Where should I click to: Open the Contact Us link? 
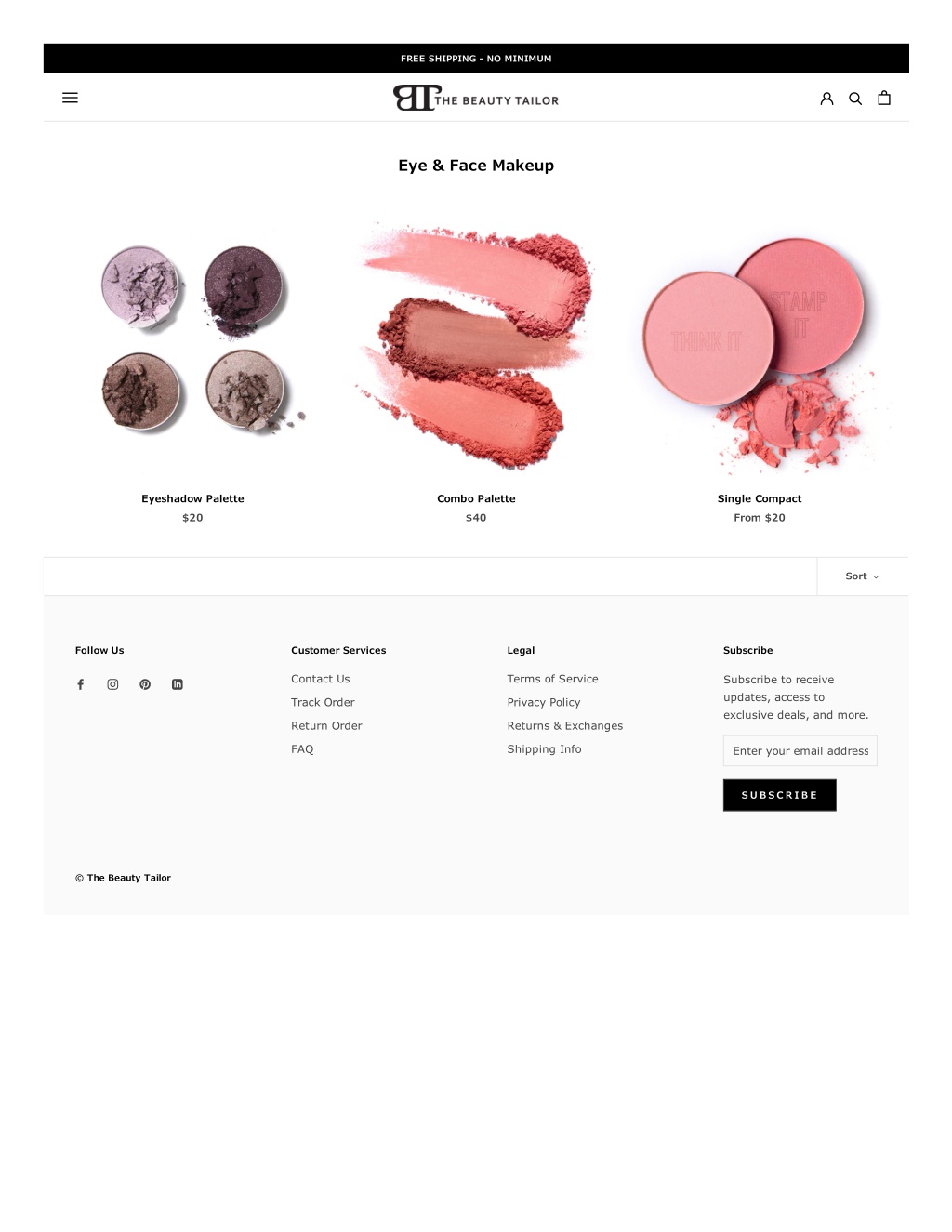(321, 679)
